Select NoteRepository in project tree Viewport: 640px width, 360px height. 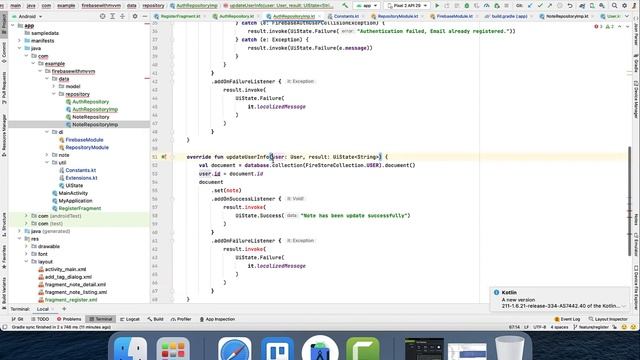click(x=91, y=117)
